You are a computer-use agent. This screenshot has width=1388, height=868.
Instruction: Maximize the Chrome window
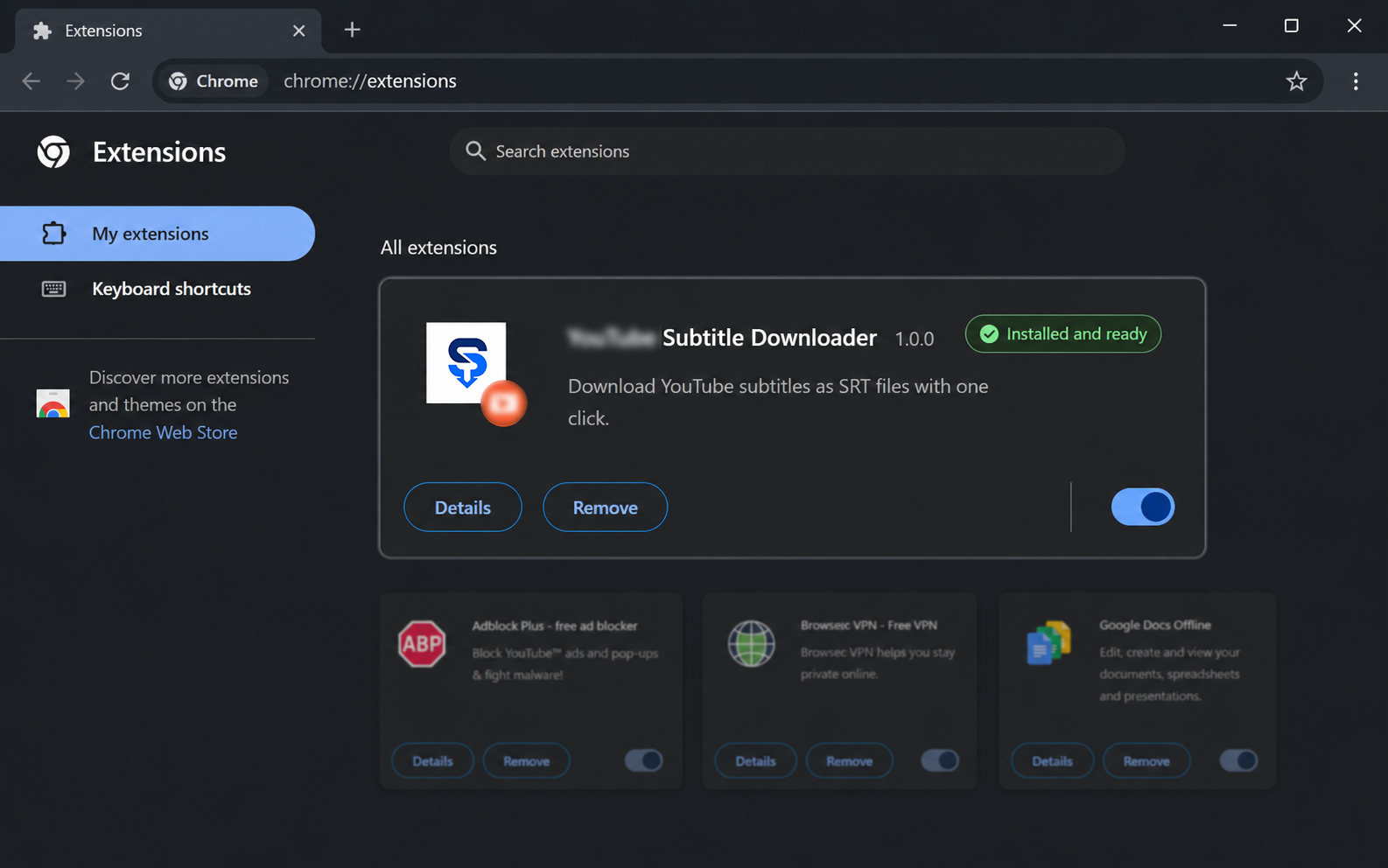1291,25
